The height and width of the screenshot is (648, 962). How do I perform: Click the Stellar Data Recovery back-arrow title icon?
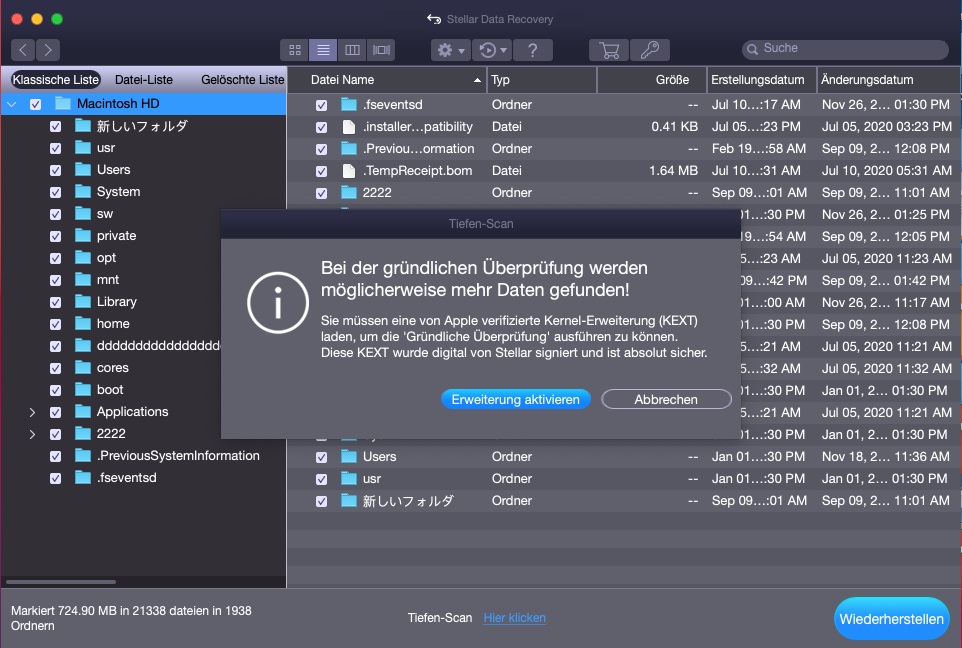tap(434, 19)
